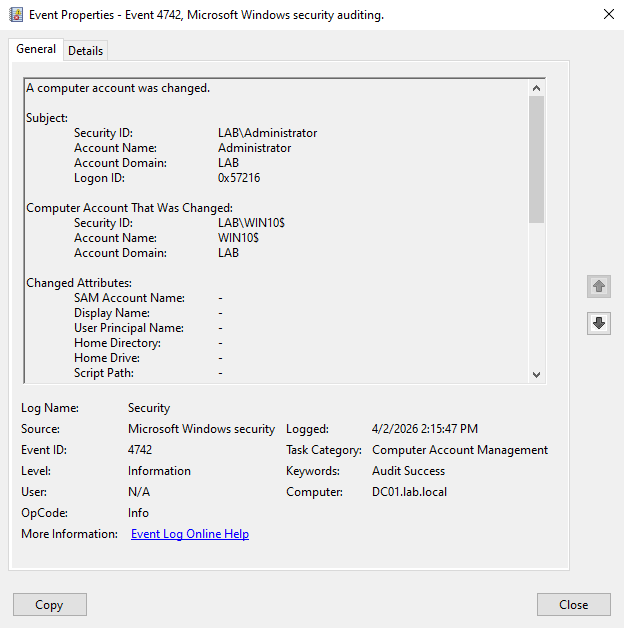The height and width of the screenshot is (628, 624).
Task: Click the description box scrollbar thumb
Action: point(537,160)
